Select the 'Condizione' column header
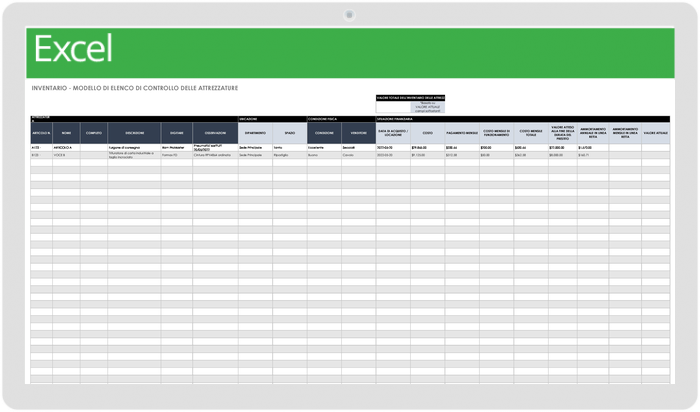 (324, 133)
